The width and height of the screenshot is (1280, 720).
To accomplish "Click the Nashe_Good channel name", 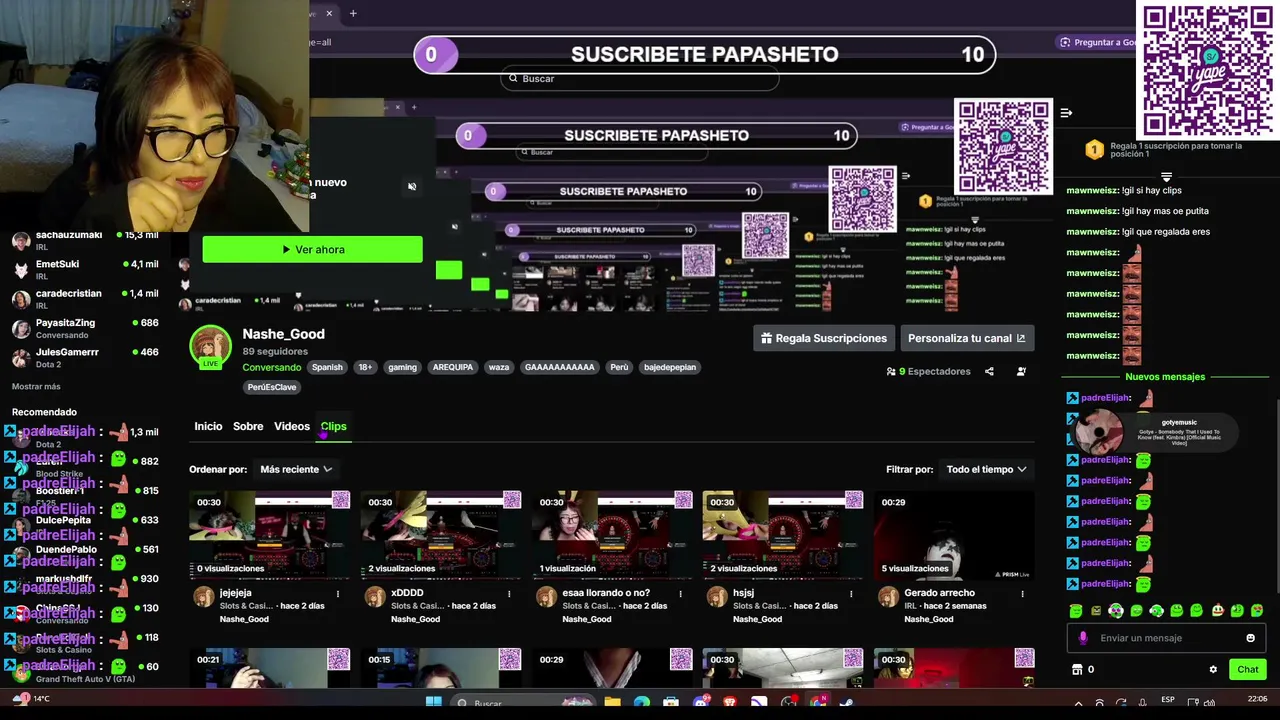I will point(283,334).
